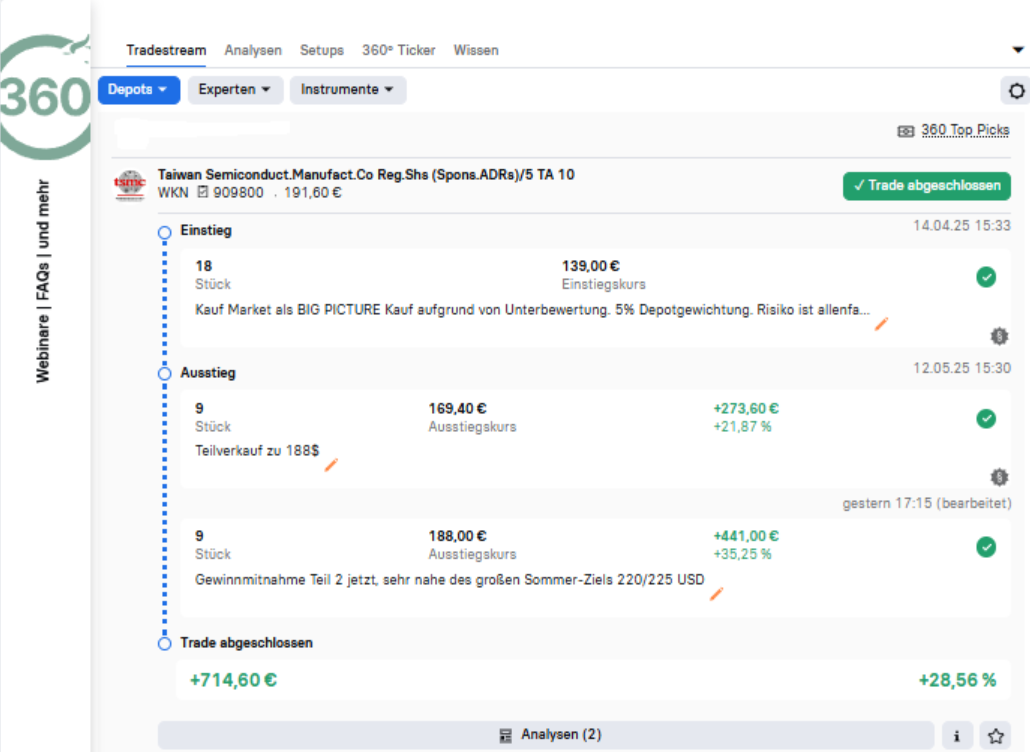Expand the Experten dropdown

click(x=235, y=89)
